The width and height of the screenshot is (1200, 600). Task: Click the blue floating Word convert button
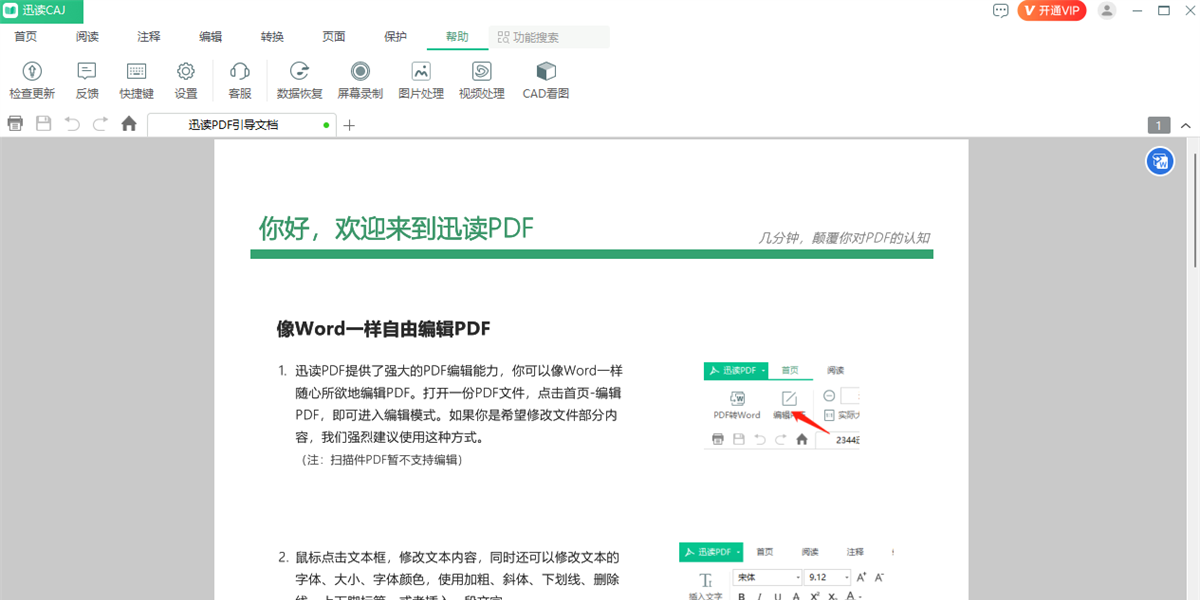pyautogui.click(x=1160, y=162)
